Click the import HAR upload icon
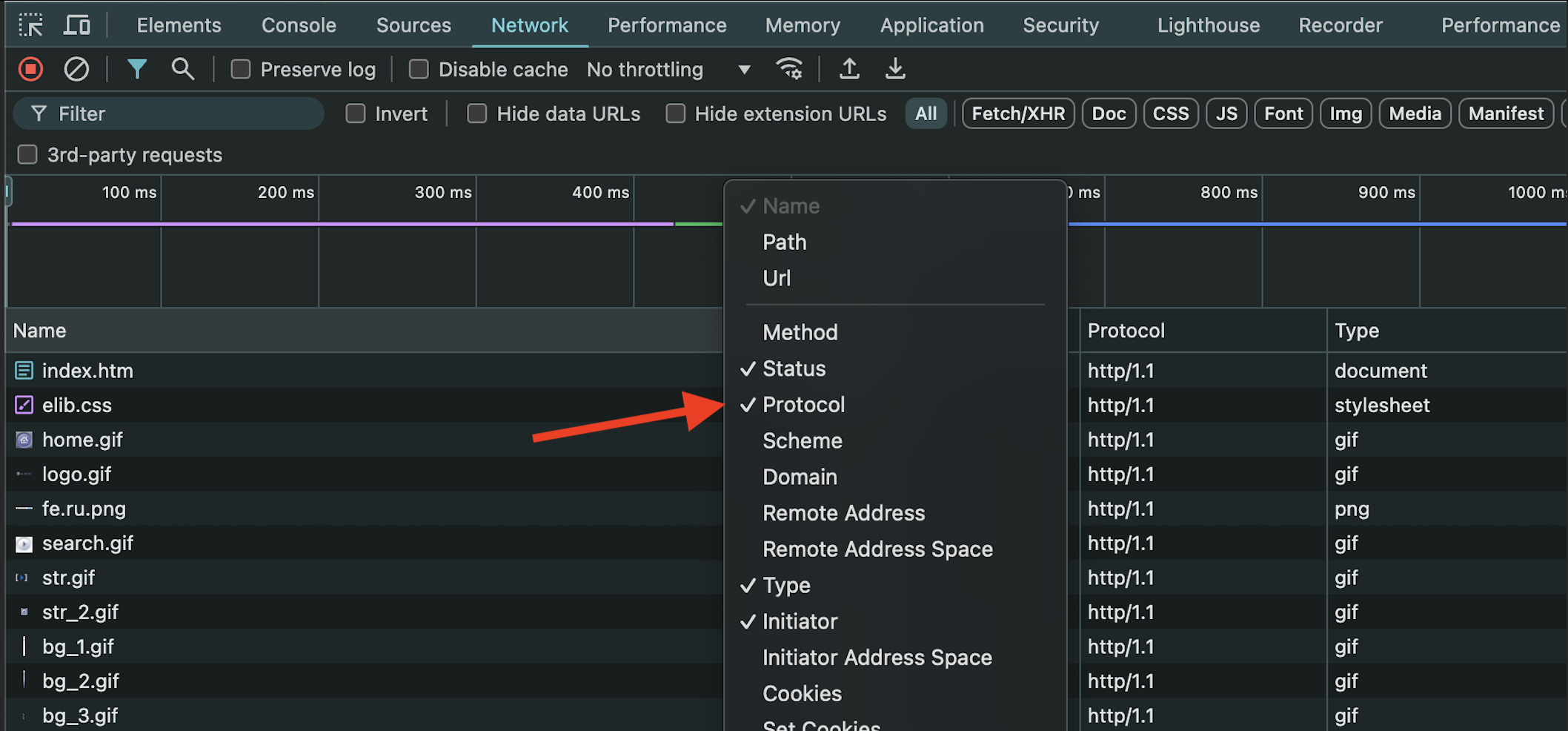 pos(849,69)
